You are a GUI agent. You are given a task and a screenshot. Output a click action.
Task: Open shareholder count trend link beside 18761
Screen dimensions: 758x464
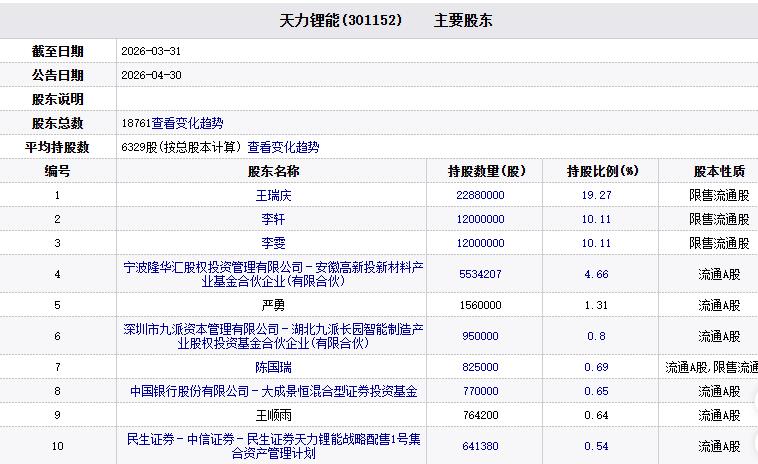coord(188,123)
